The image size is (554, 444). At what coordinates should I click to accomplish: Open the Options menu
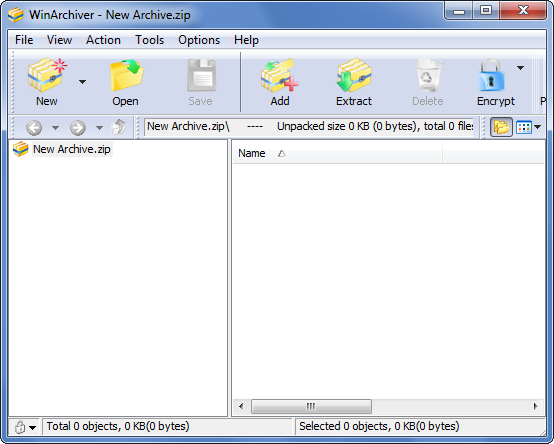click(x=199, y=40)
